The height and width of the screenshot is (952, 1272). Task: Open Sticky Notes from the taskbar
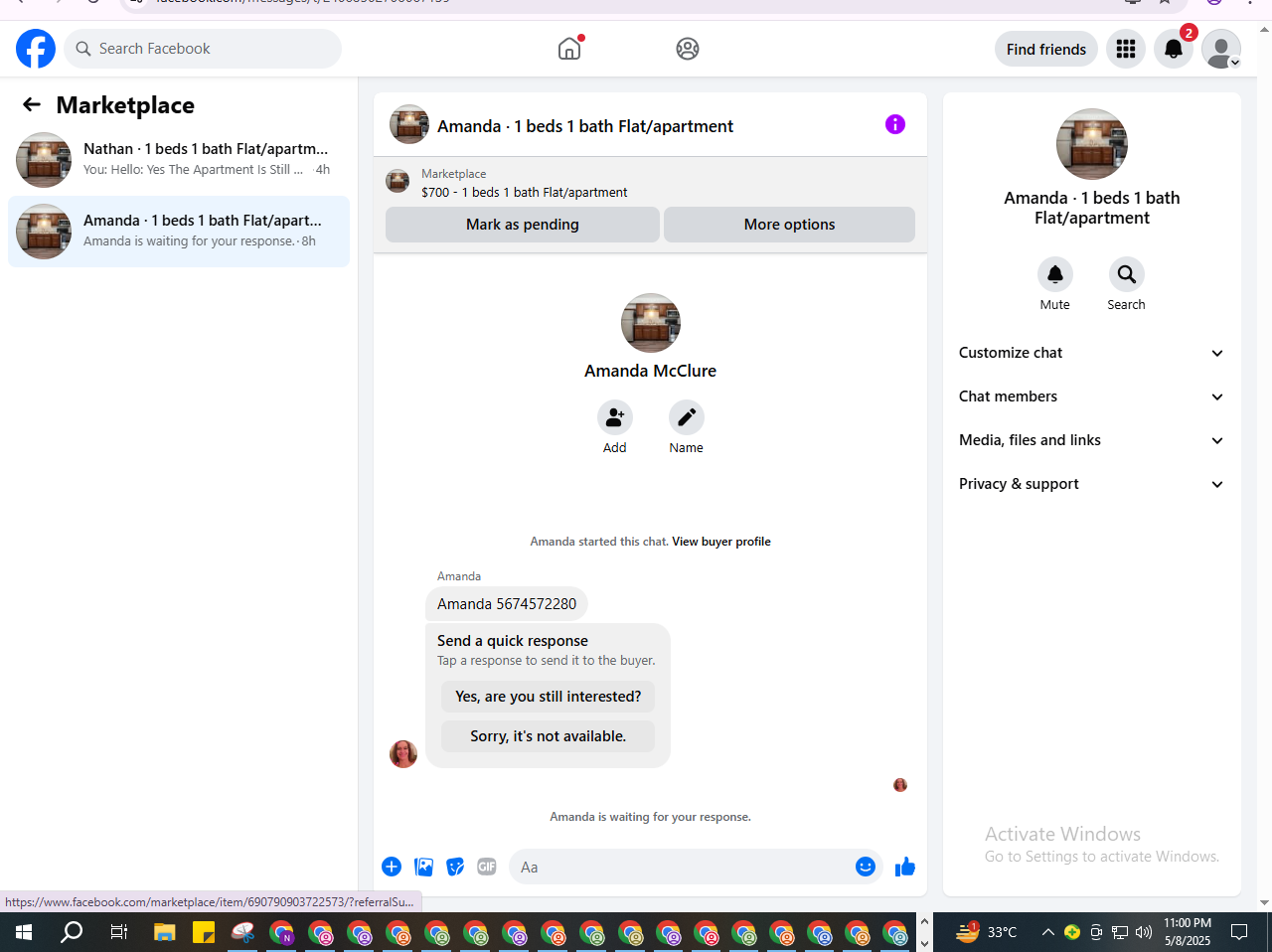204,932
